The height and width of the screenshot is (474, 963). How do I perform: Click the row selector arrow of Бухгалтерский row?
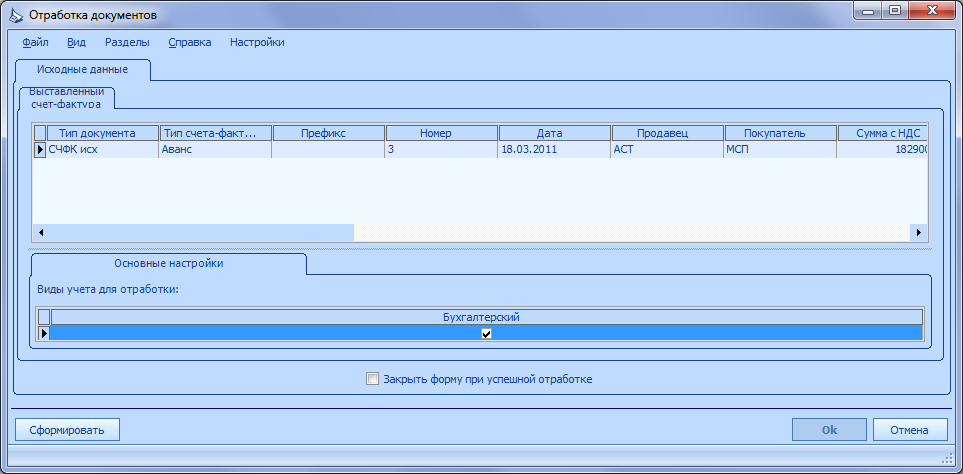pyautogui.click(x=44, y=333)
